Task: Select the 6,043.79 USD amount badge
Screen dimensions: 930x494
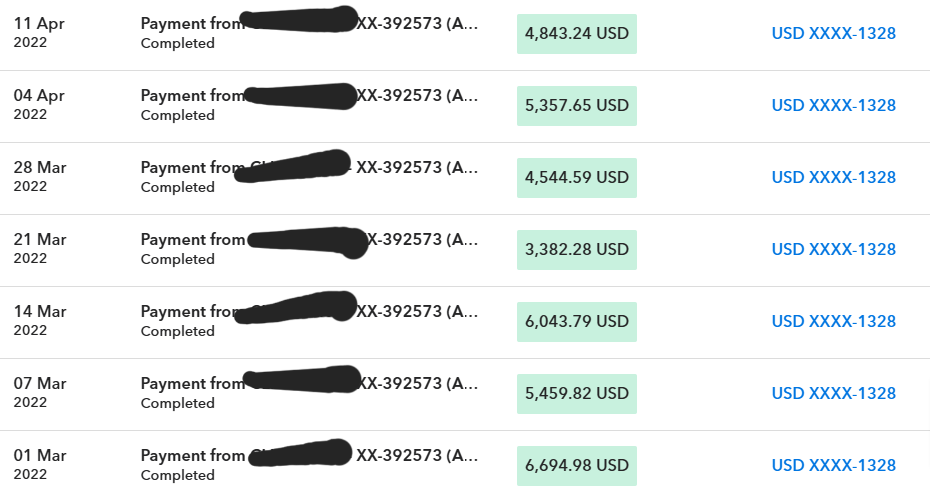Action: [x=577, y=321]
